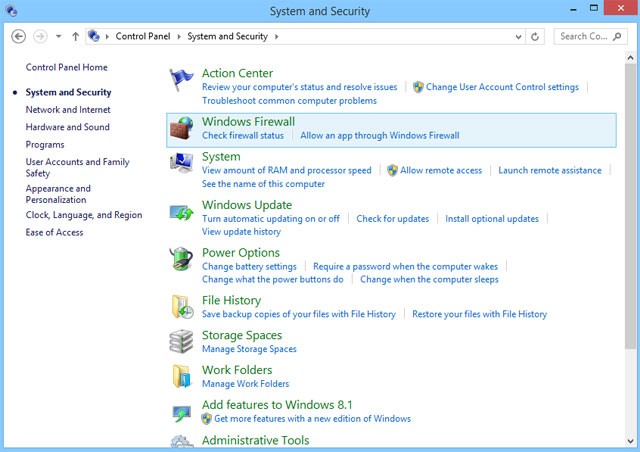The width and height of the screenshot is (640, 452).
Task: Expand chevron after System and Security breadcrumb
Action: tap(276, 36)
